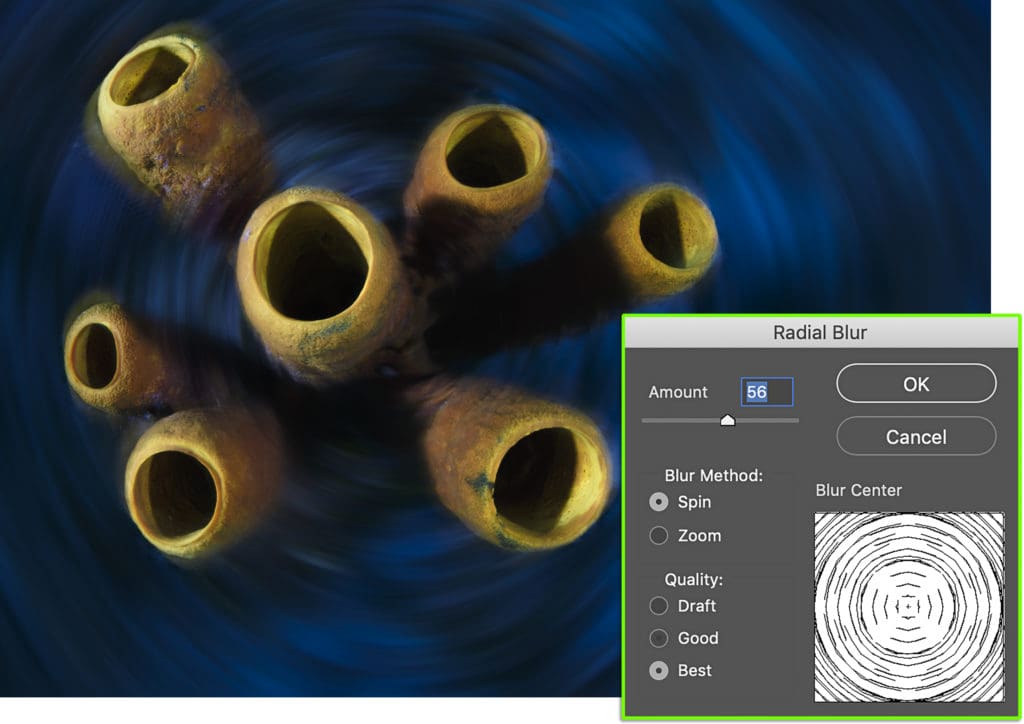Click the crosshair in the Blur Center preview
The width and height of the screenshot is (1024, 724).
[x=908, y=607]
